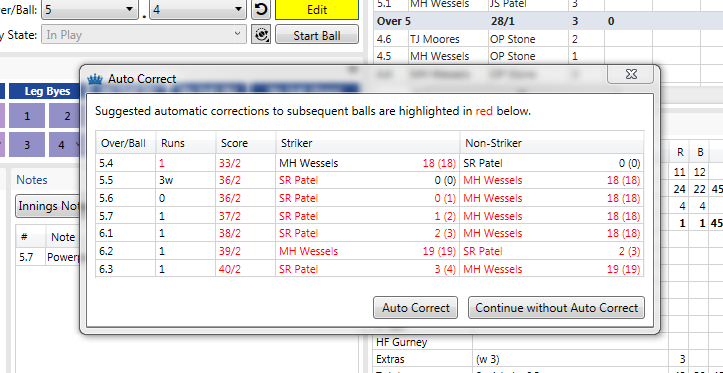Image resolution: width=723 pixels, height=373 pixels.
Task: Click the Auto Correct button
Action: pos(415,308)
